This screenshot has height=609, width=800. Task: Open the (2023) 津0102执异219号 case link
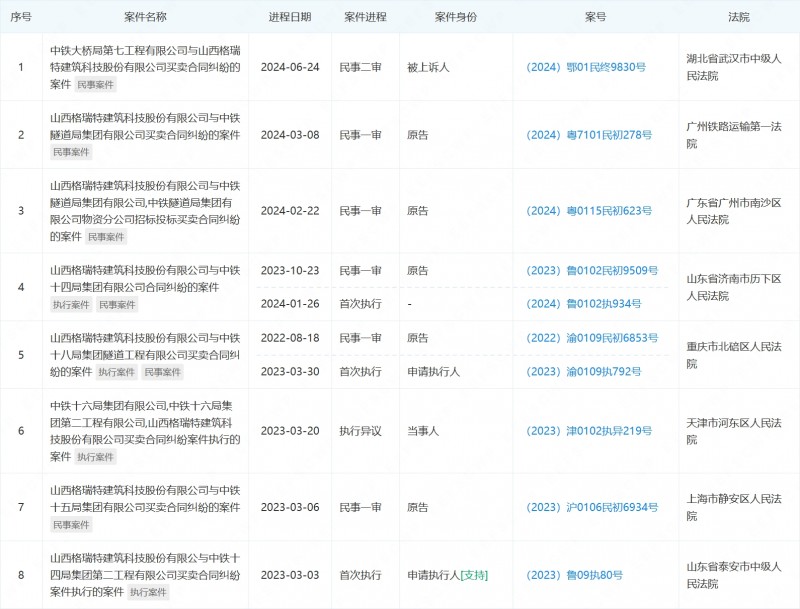[x=588, y=430]
